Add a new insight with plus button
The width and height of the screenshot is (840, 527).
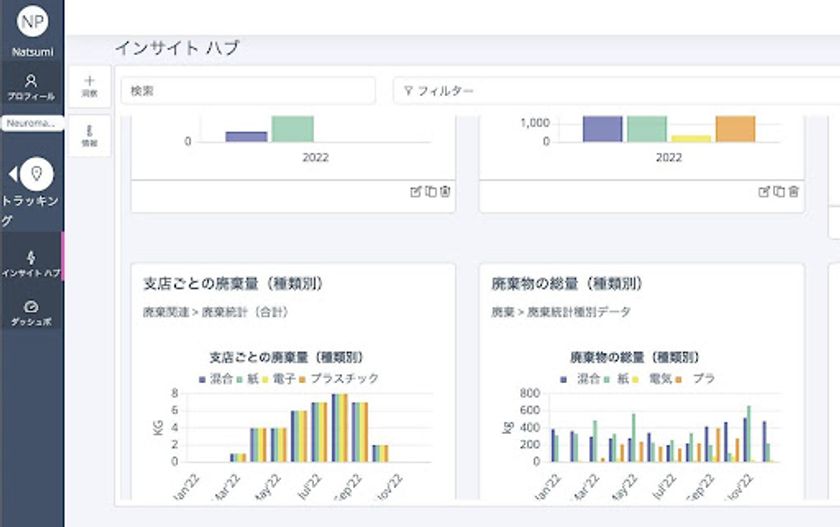coord(89,86)
